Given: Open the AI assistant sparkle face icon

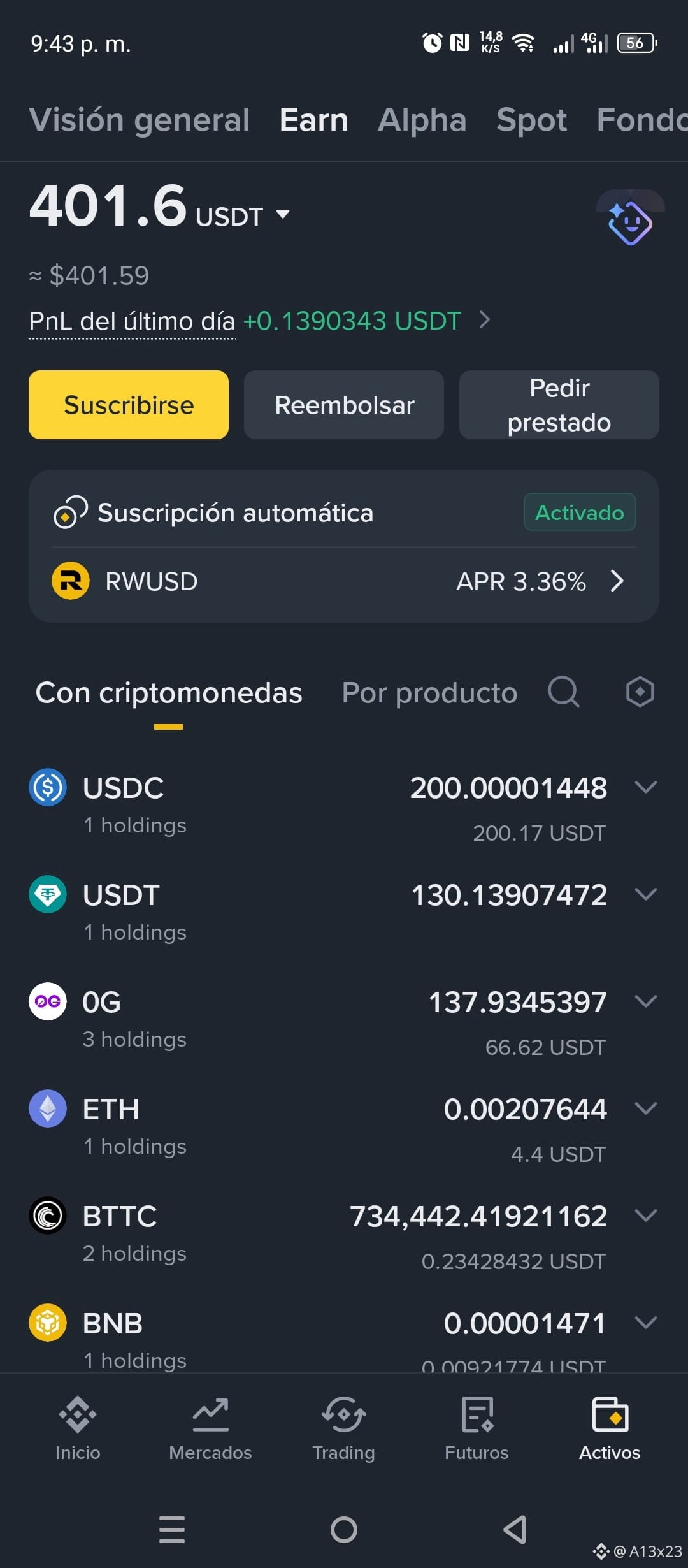Looking at the screenshot, I should click(629, 222).
